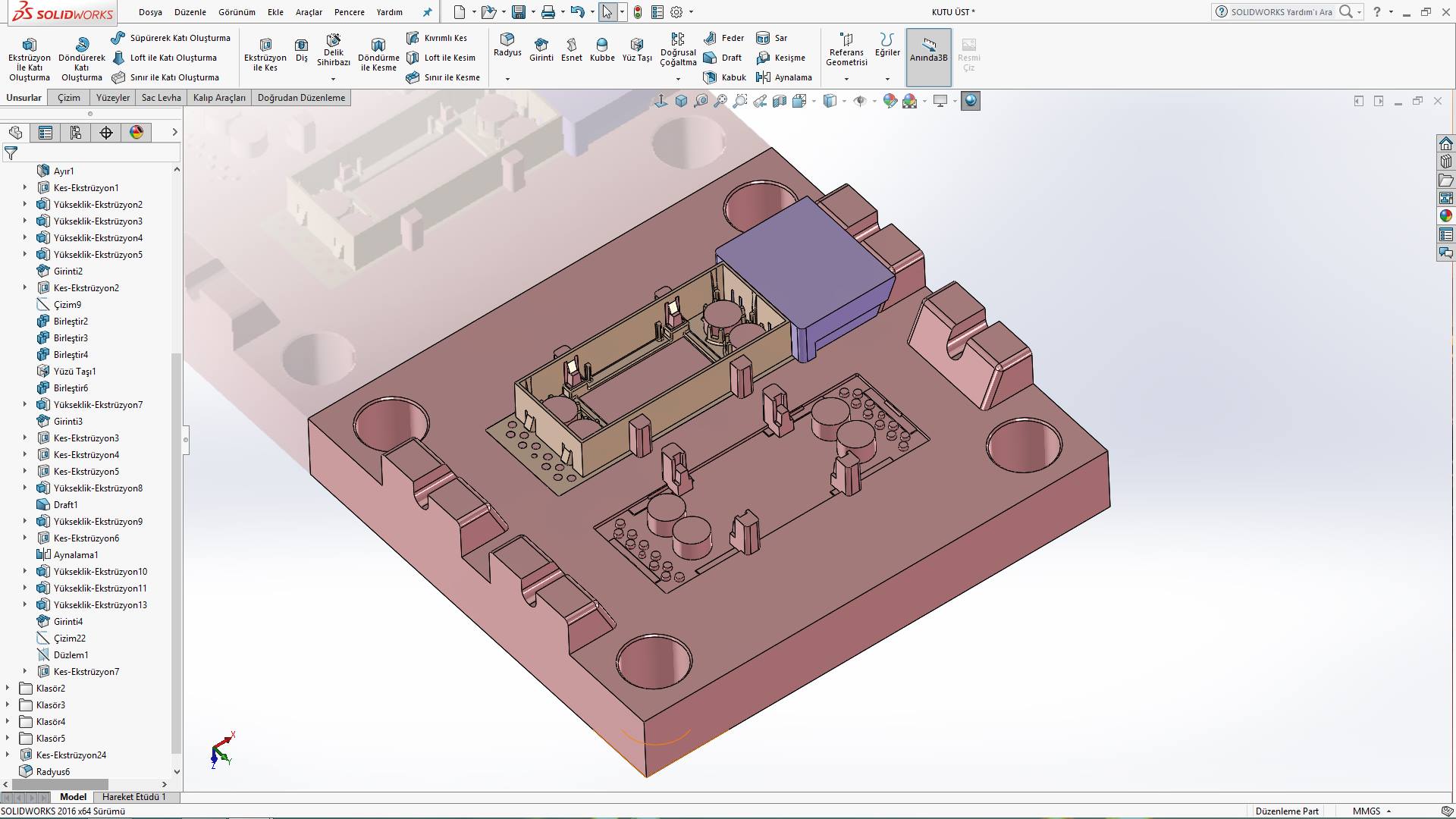Open the Eğriler curves tool
Image resolution: width=1456 pixels, height=819 pixels.
pyautogui.click(x=887, y=45)
